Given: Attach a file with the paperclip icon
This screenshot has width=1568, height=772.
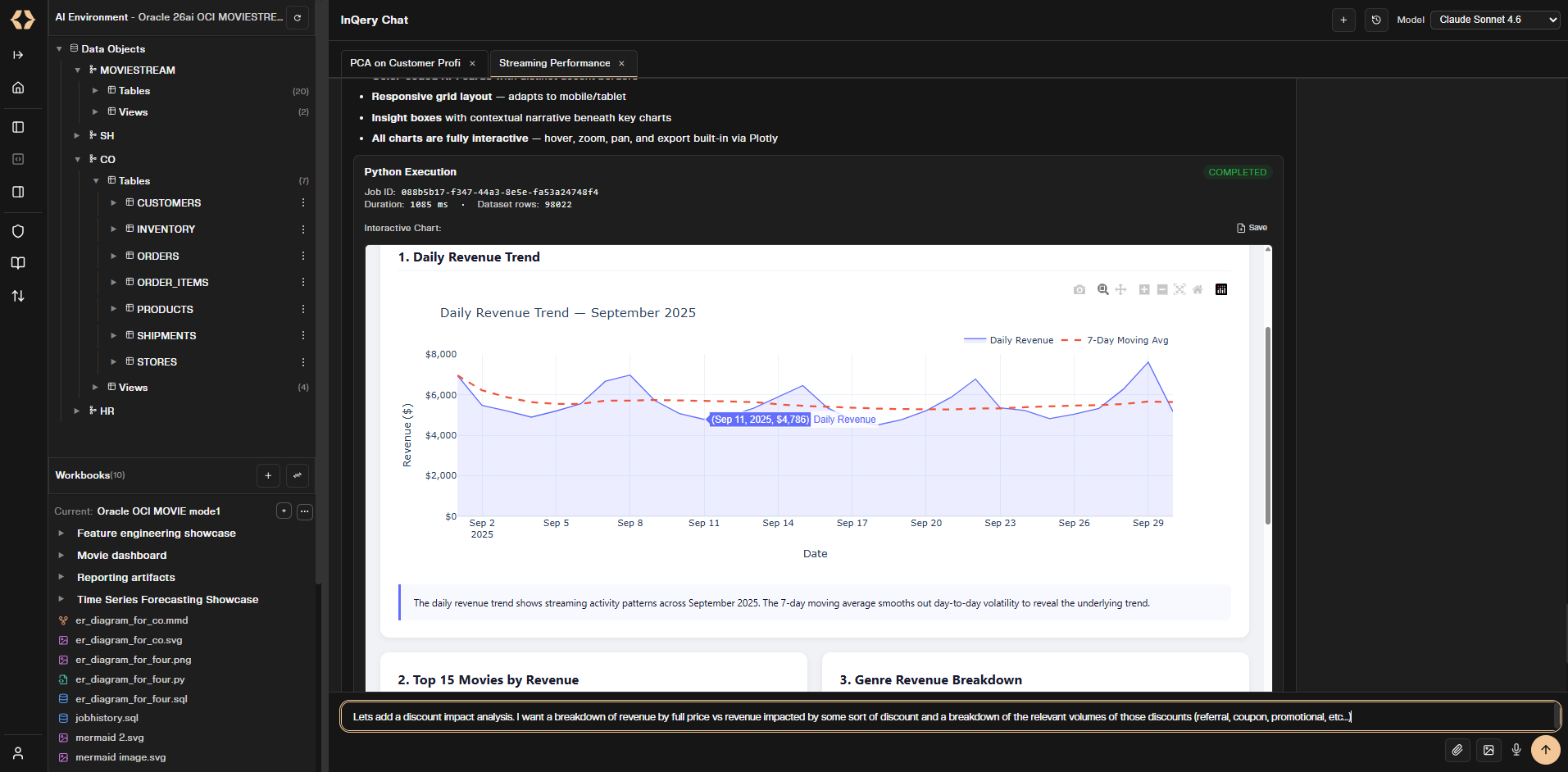Looking at the screenshot, I should pyautogui.click(x=1457, y=750).
